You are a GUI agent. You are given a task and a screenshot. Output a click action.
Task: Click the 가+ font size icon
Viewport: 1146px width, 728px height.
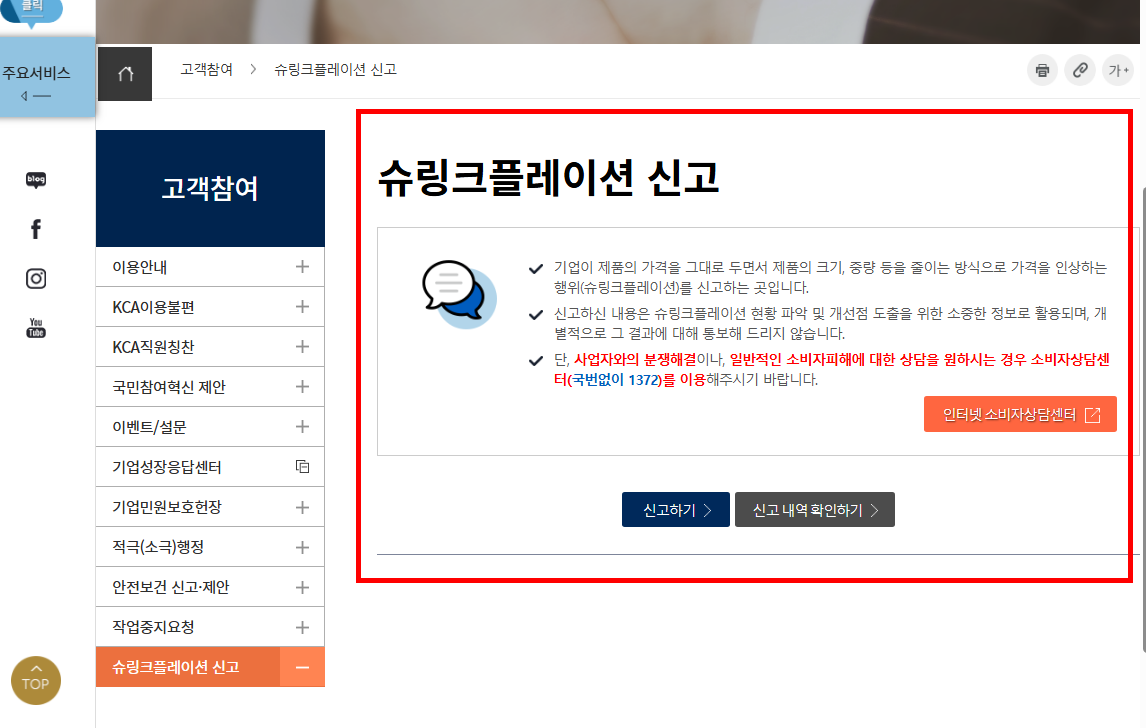[1119, 70]
